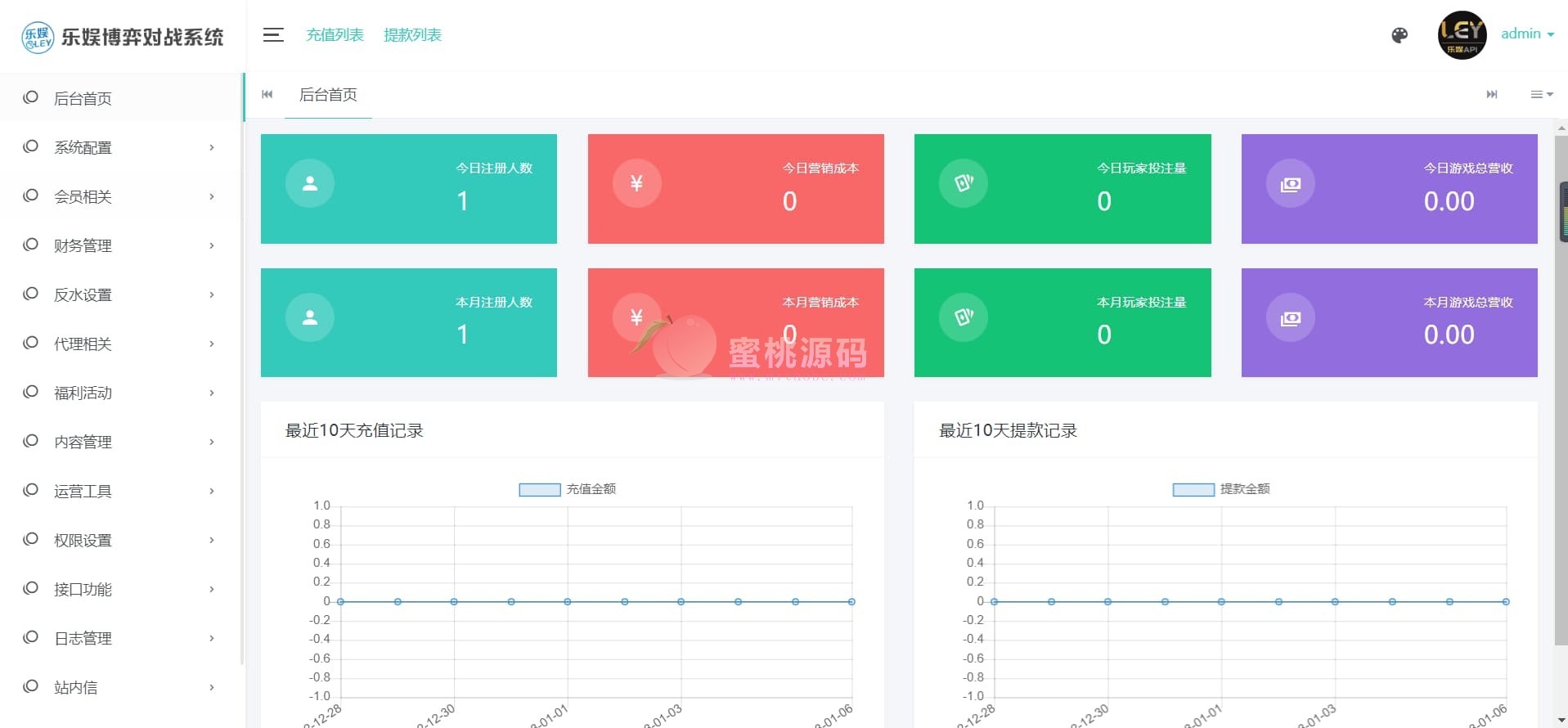Click the LEY admin avatar image

pos(1462,35)
